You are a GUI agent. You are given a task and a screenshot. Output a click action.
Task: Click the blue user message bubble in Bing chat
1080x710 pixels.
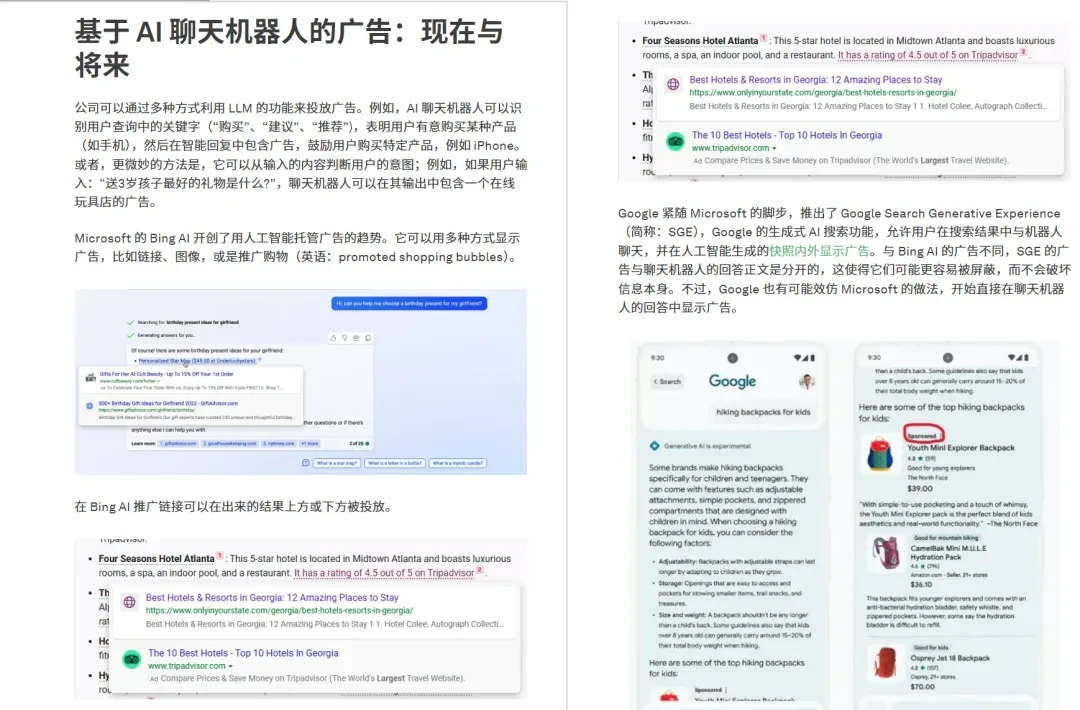point(409,303)
